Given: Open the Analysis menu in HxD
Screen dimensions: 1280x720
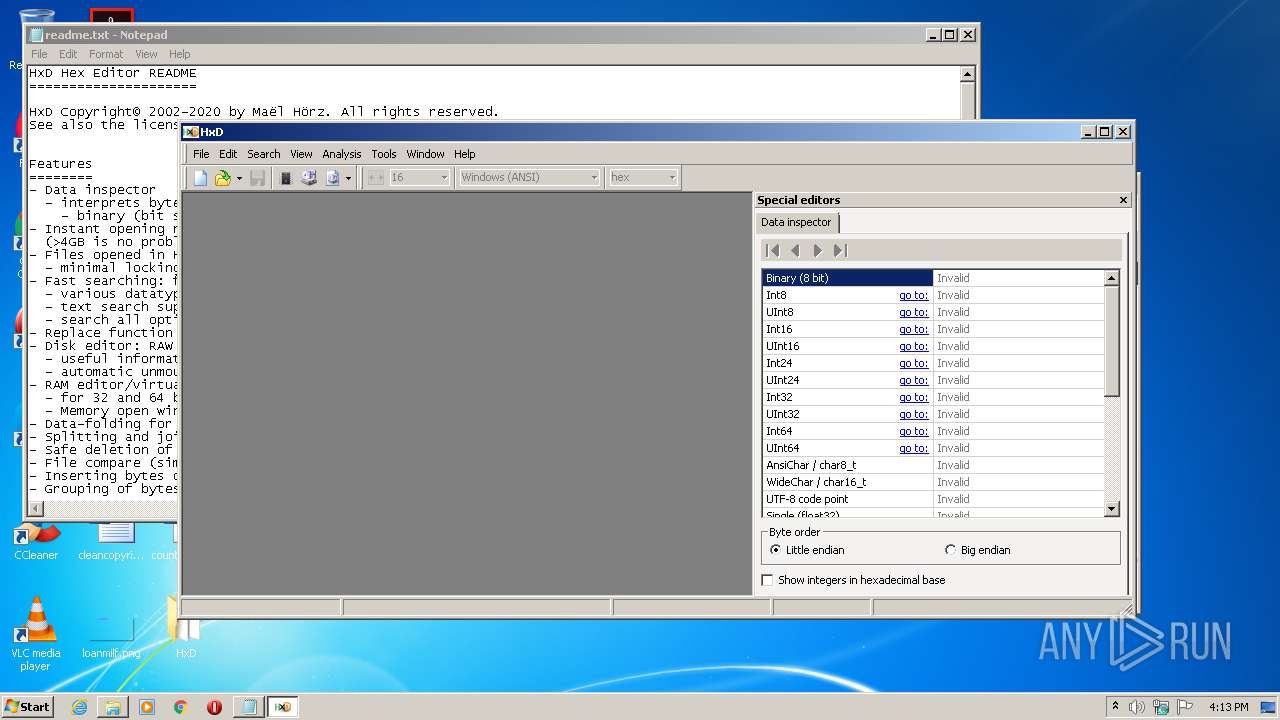Looking at the screenshot, I should pos(341,154).
